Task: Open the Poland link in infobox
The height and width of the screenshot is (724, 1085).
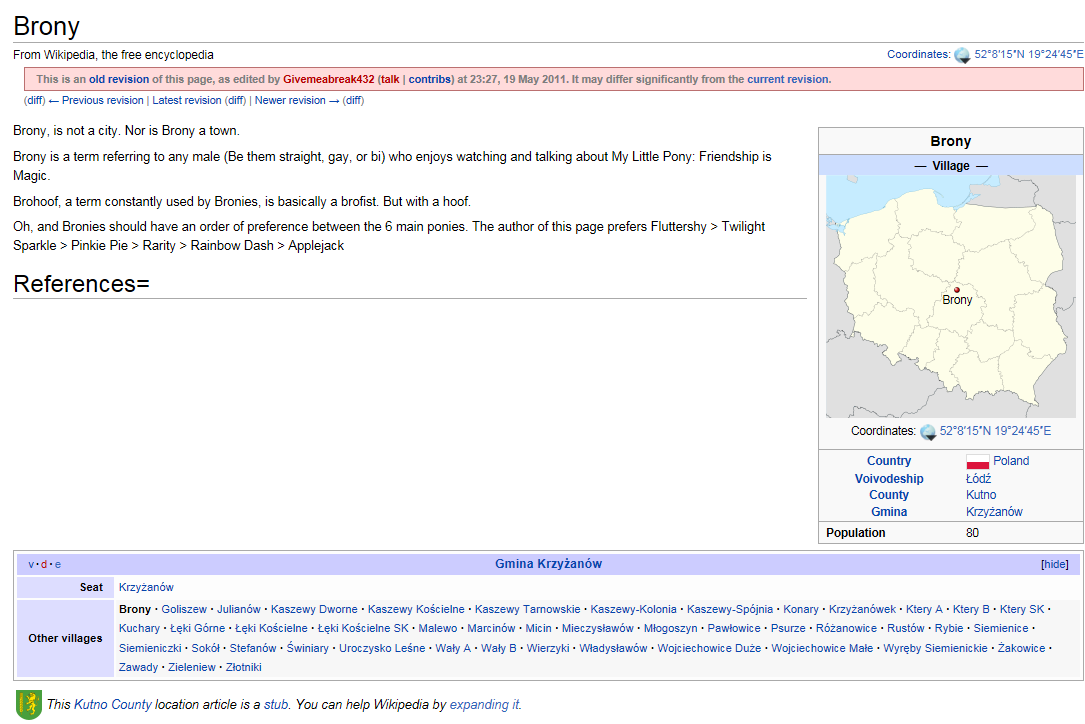Action: pos(1011,461)
